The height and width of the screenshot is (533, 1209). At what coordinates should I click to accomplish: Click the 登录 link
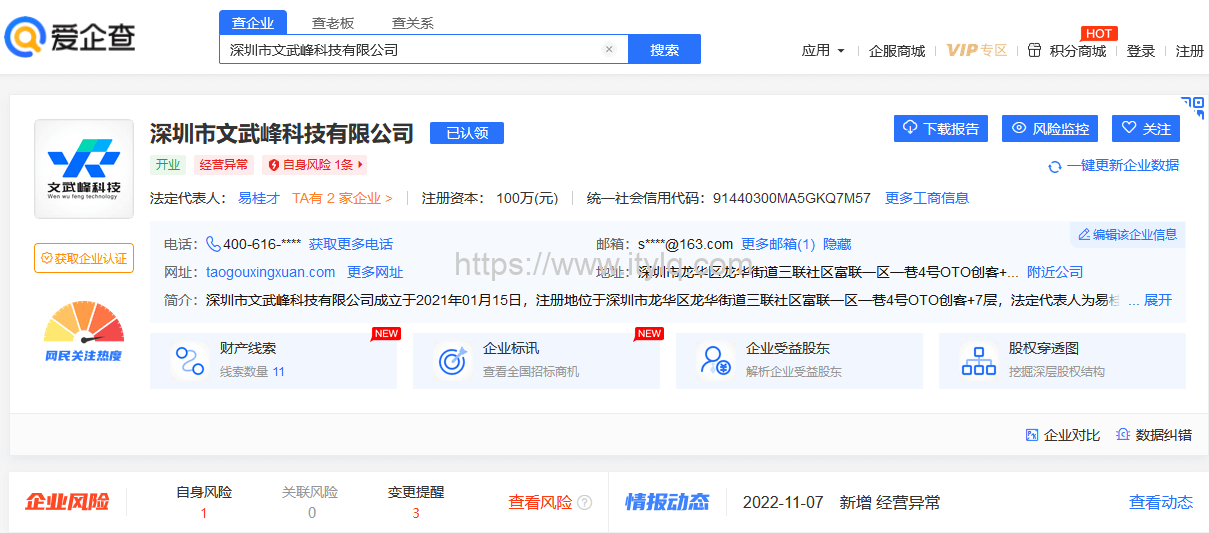coord(1141,51)
